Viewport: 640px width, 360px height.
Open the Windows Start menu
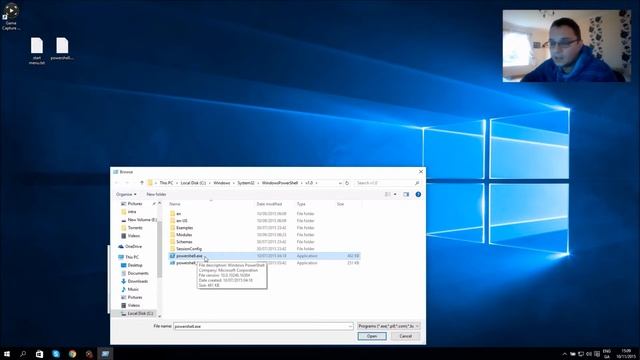pyautogui.click(x=7, y=354)
